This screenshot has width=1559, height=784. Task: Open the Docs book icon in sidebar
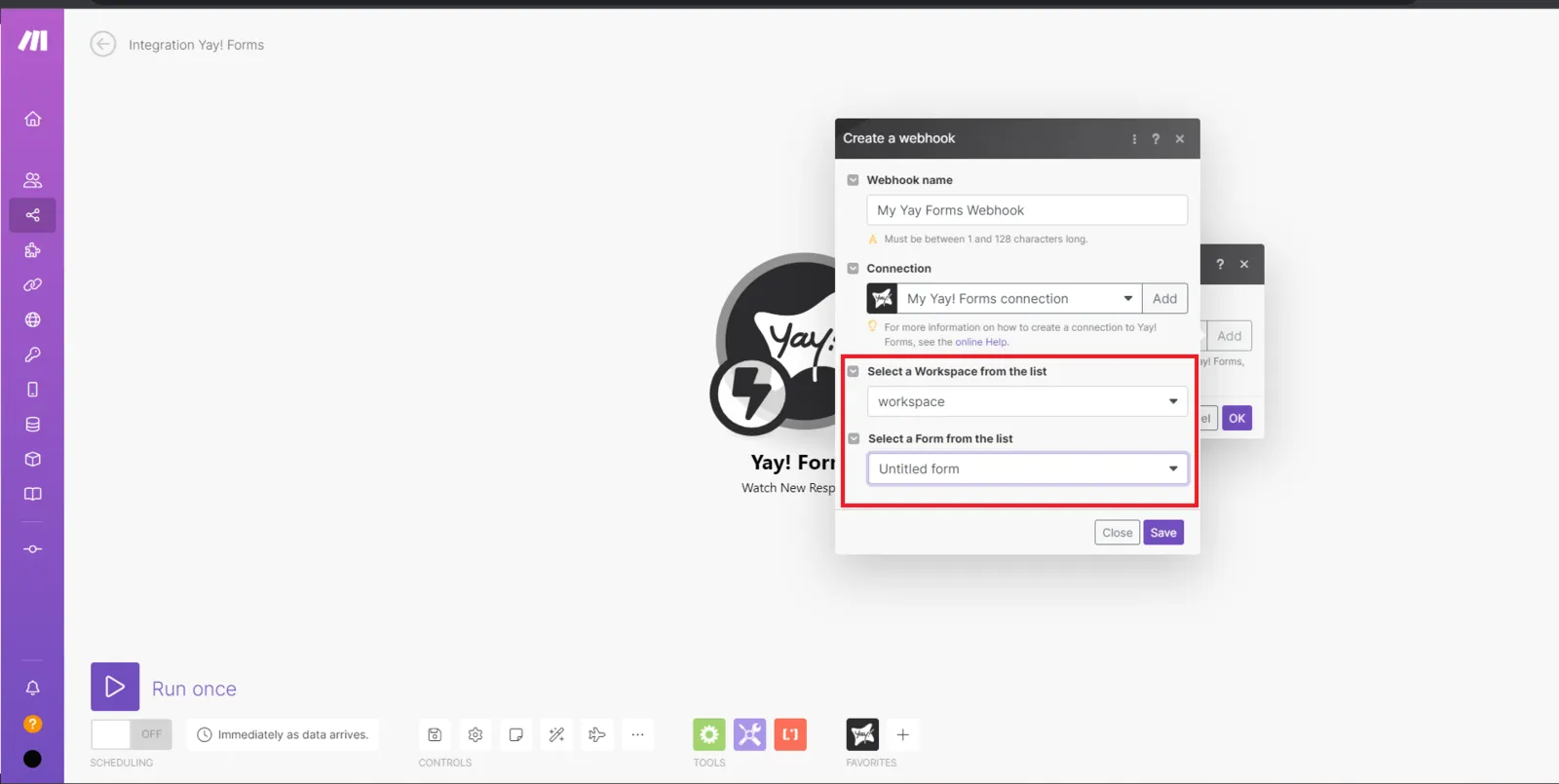coord(33,494)
